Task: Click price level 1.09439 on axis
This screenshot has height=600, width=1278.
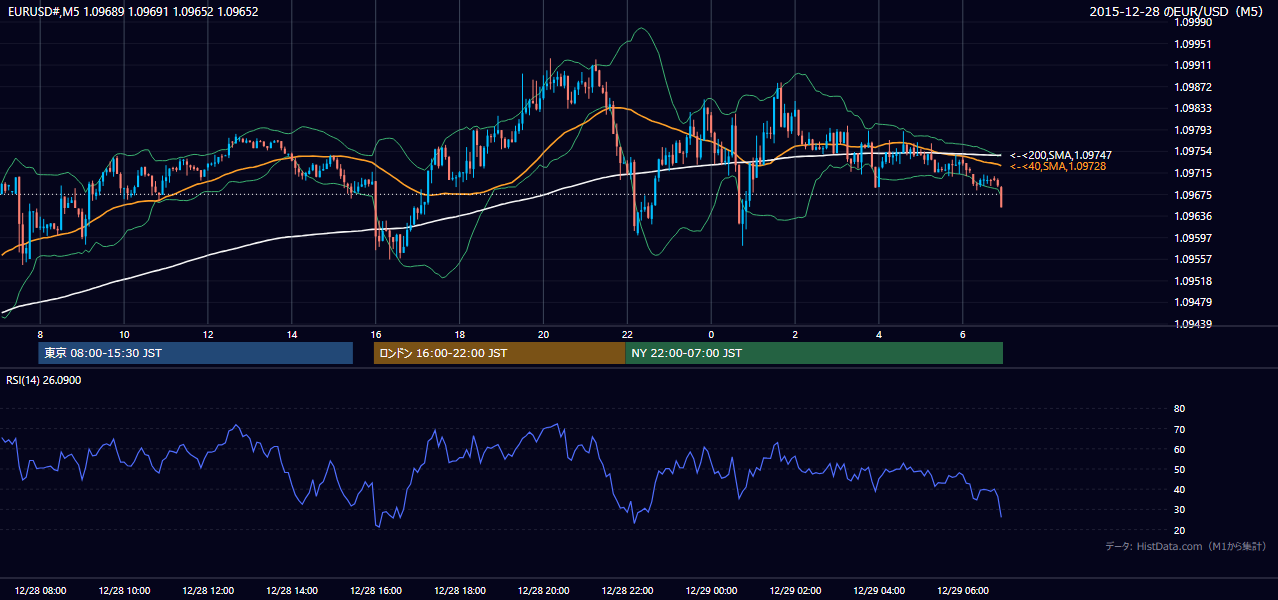Action: point(1193,324)
